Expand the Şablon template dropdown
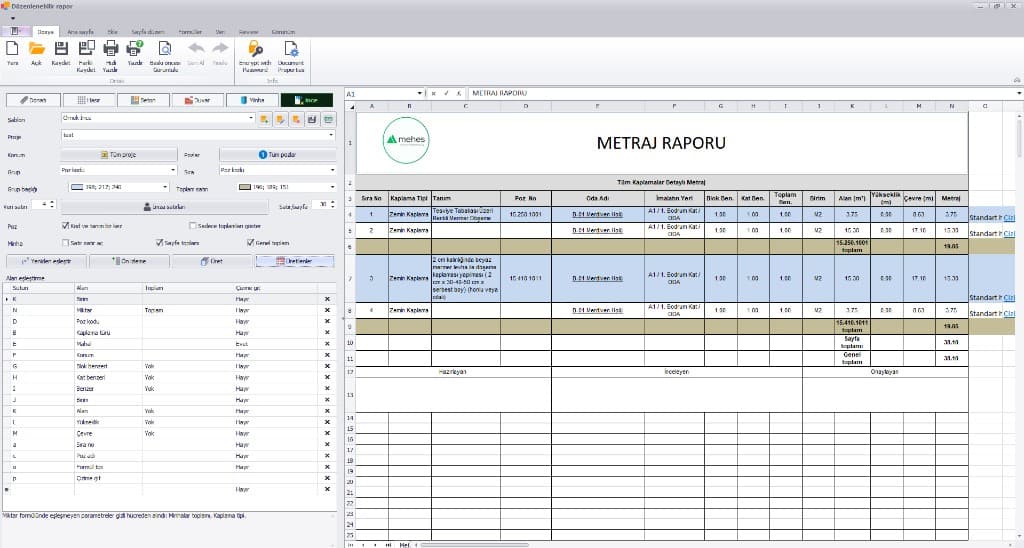The height and width of the screenshot is (548, 1024). point(251,118)
